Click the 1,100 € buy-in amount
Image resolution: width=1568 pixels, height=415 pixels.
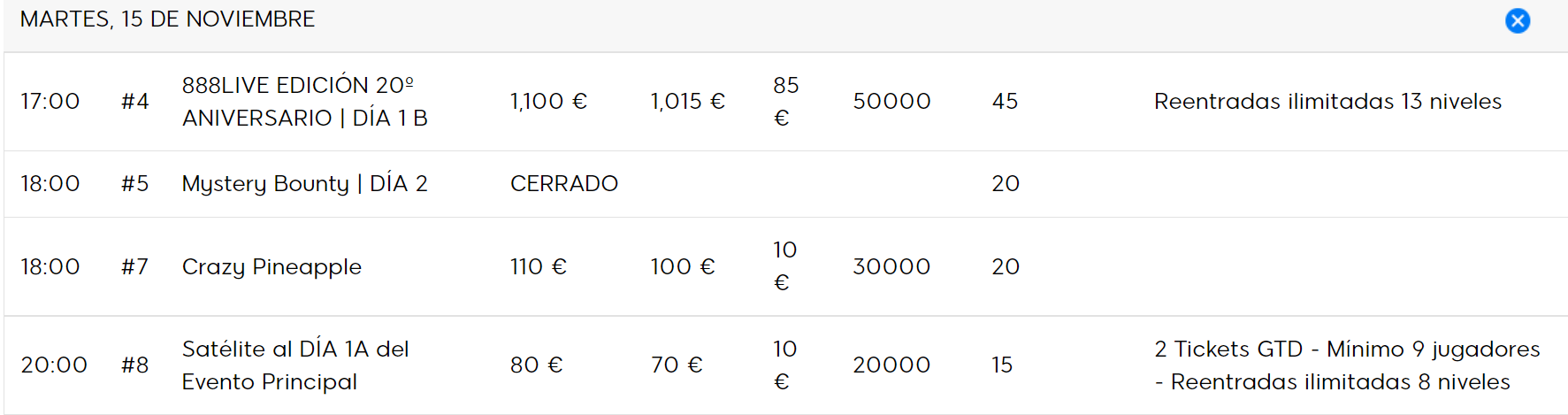tap(548, 102)
